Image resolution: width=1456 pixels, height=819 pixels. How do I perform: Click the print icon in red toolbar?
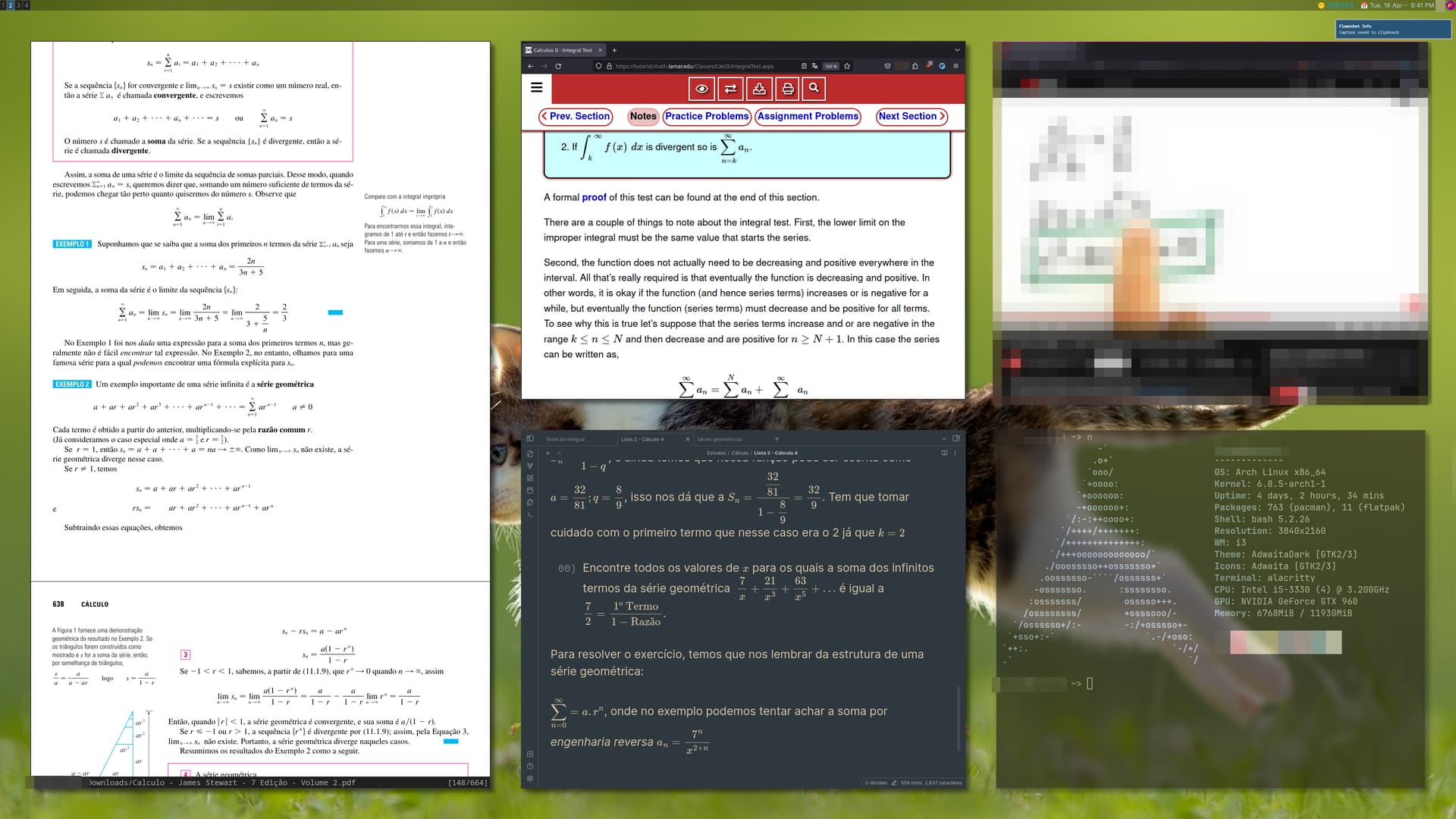[x=788, y=89]
